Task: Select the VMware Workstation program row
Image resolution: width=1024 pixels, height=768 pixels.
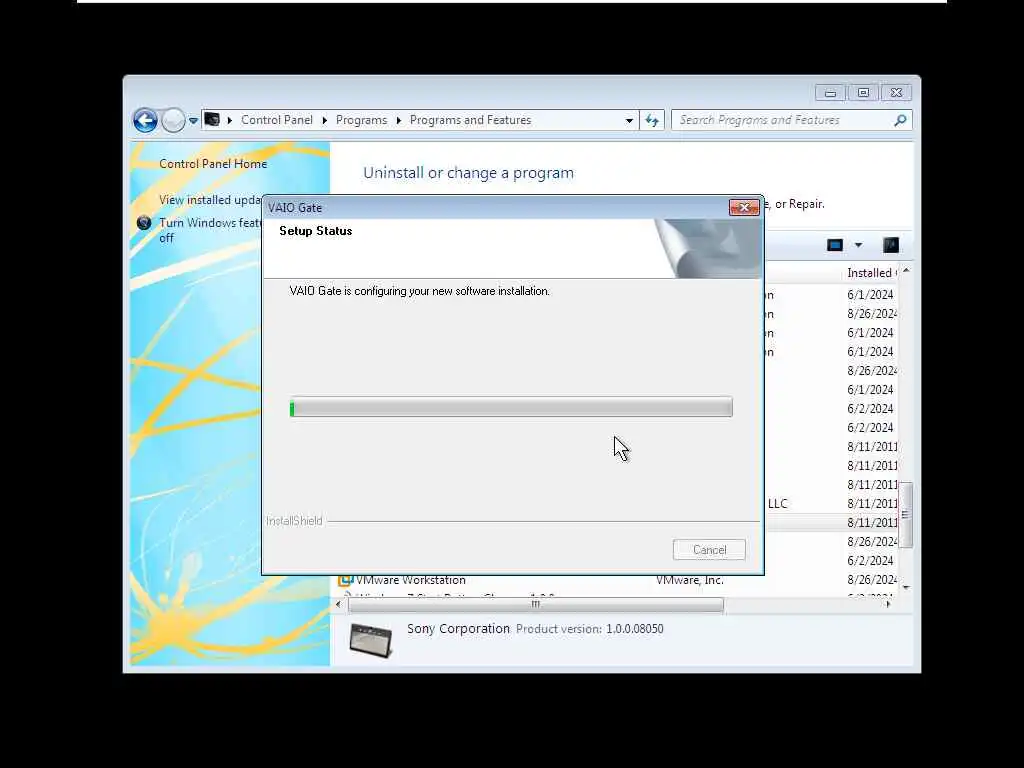Action: coord(617,580)
